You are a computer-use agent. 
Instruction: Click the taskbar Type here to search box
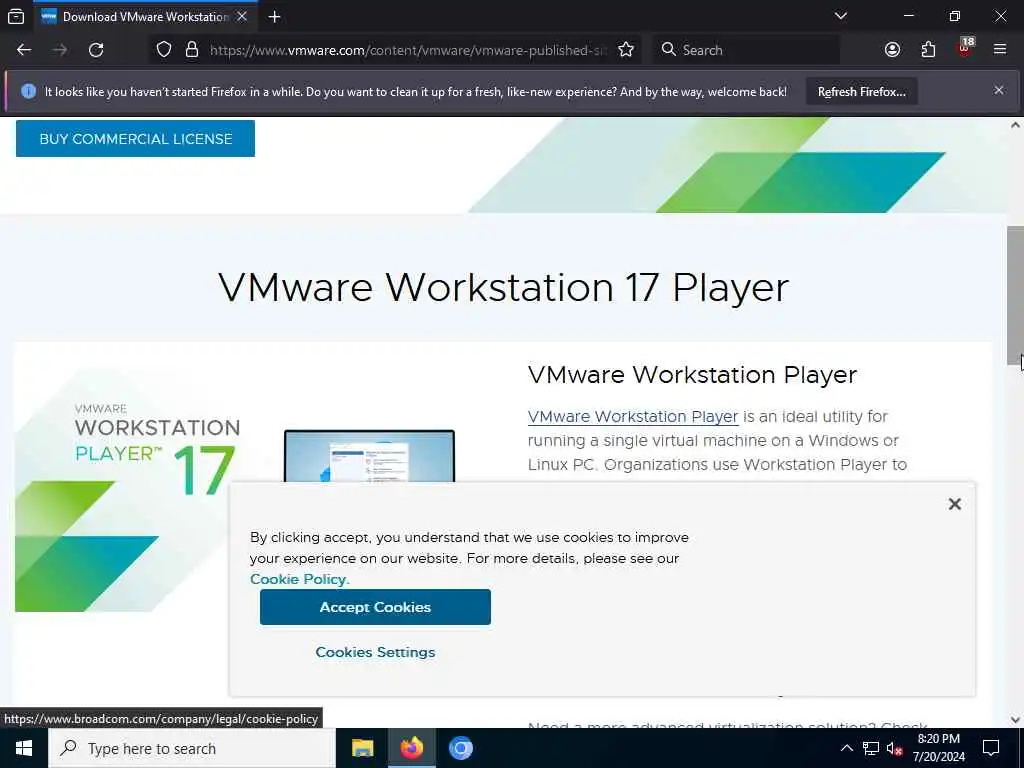[x=192, y=748]
